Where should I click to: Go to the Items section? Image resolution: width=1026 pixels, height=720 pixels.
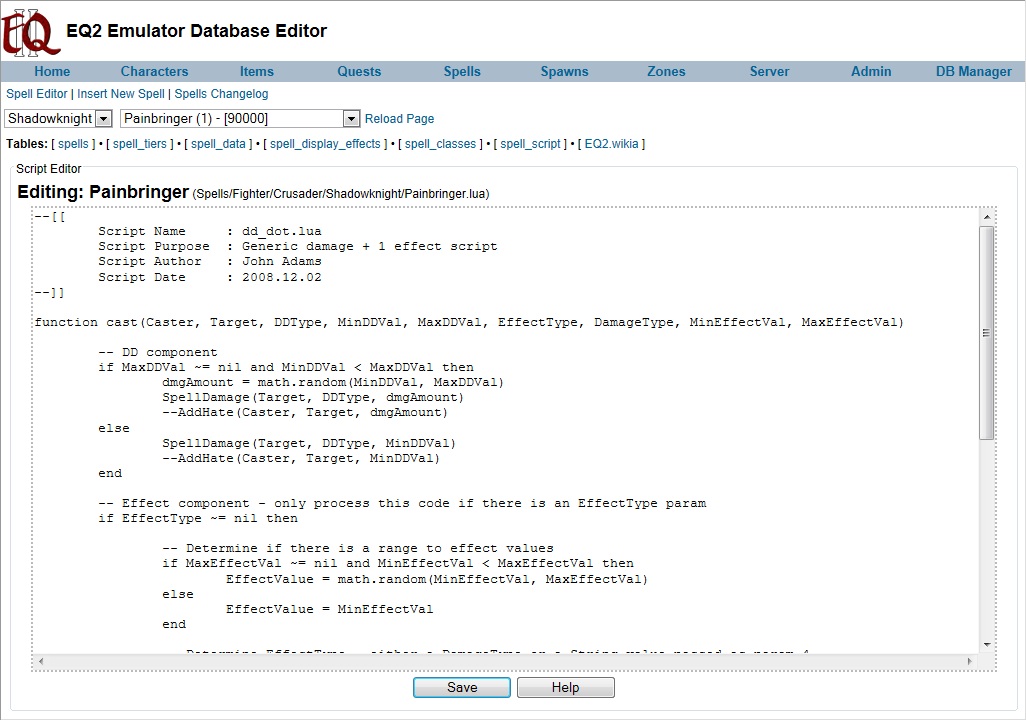(x=256, y=71)
